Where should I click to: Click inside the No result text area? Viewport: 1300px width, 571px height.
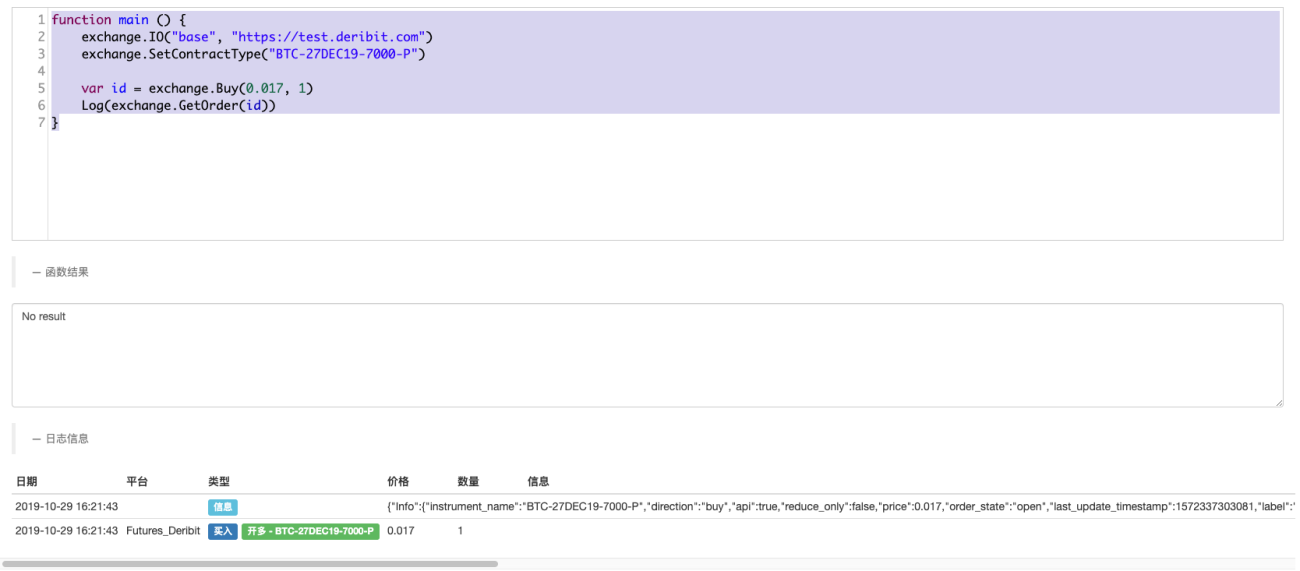[x=647, y=355]
